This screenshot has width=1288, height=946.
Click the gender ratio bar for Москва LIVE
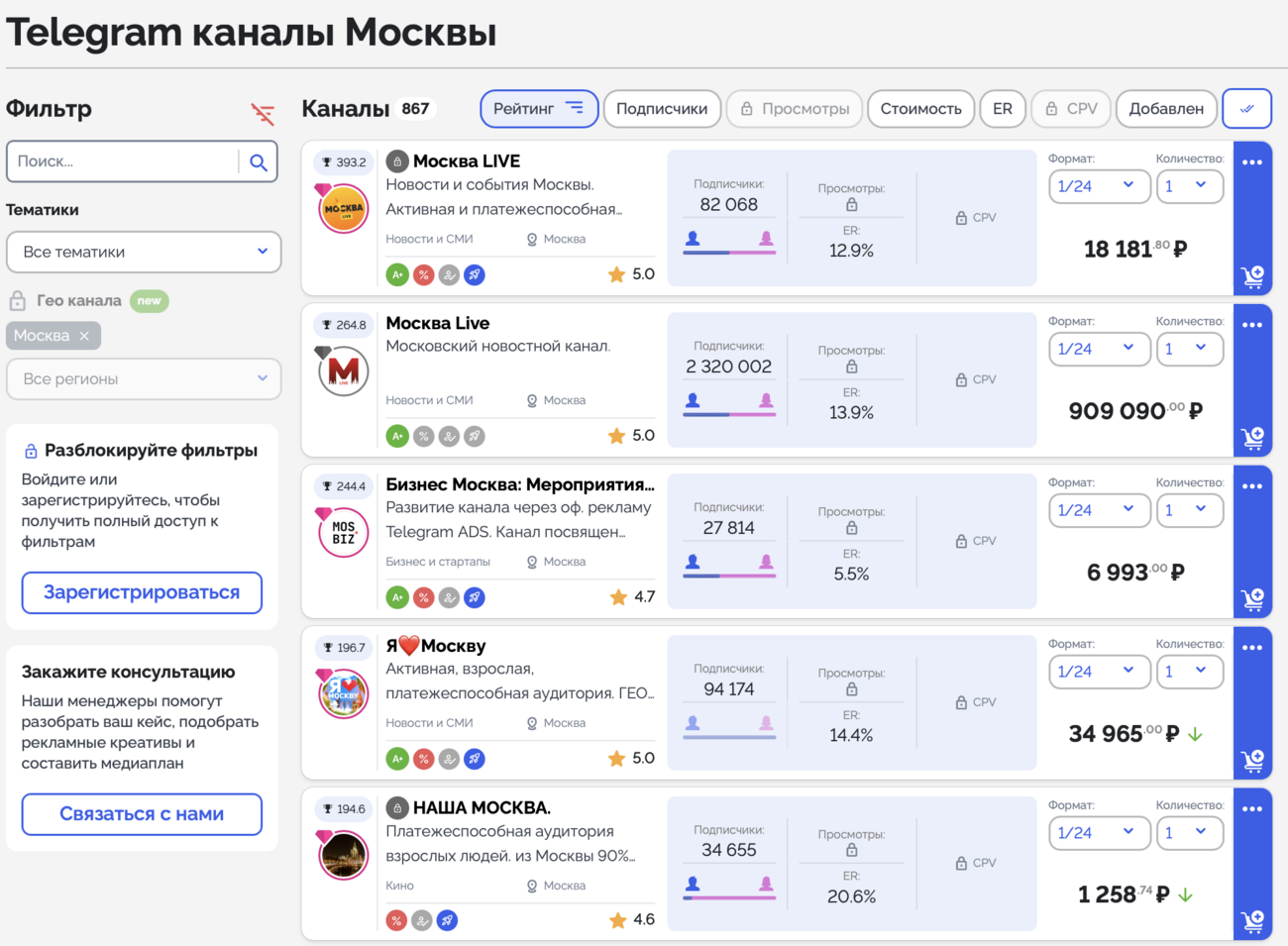(729, 252)
